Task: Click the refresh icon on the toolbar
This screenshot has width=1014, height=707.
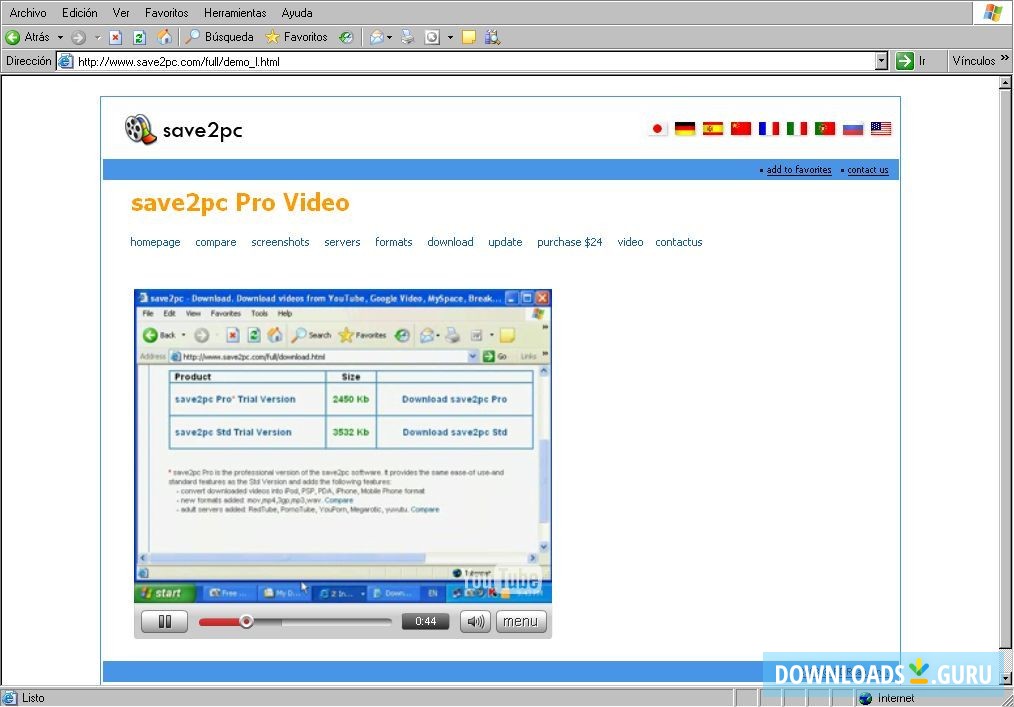Action: (x=136, y=37)
